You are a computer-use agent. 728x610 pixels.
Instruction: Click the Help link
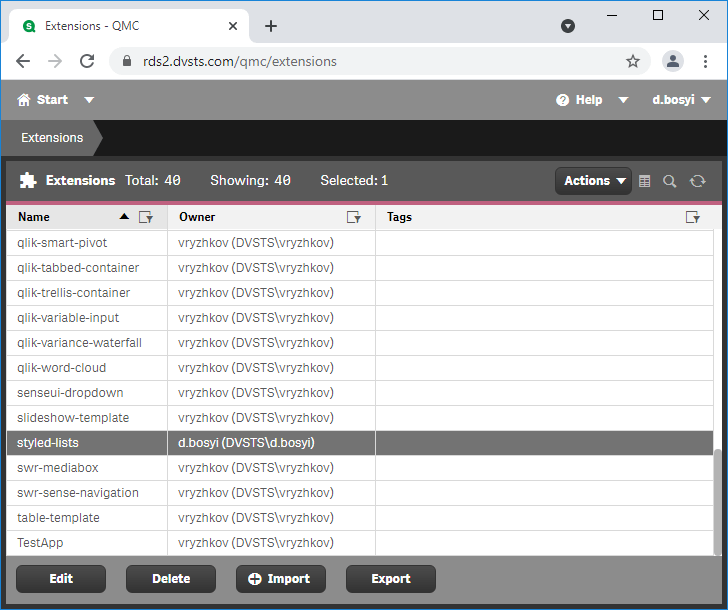589,100
